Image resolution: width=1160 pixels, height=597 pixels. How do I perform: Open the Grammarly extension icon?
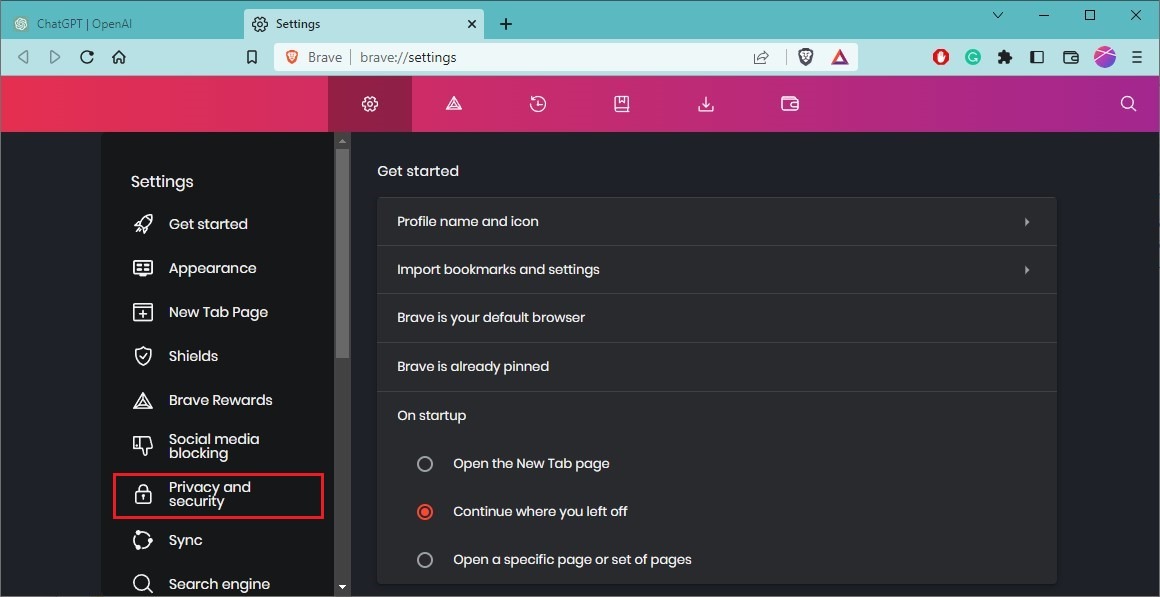click(x=972, y=57)
